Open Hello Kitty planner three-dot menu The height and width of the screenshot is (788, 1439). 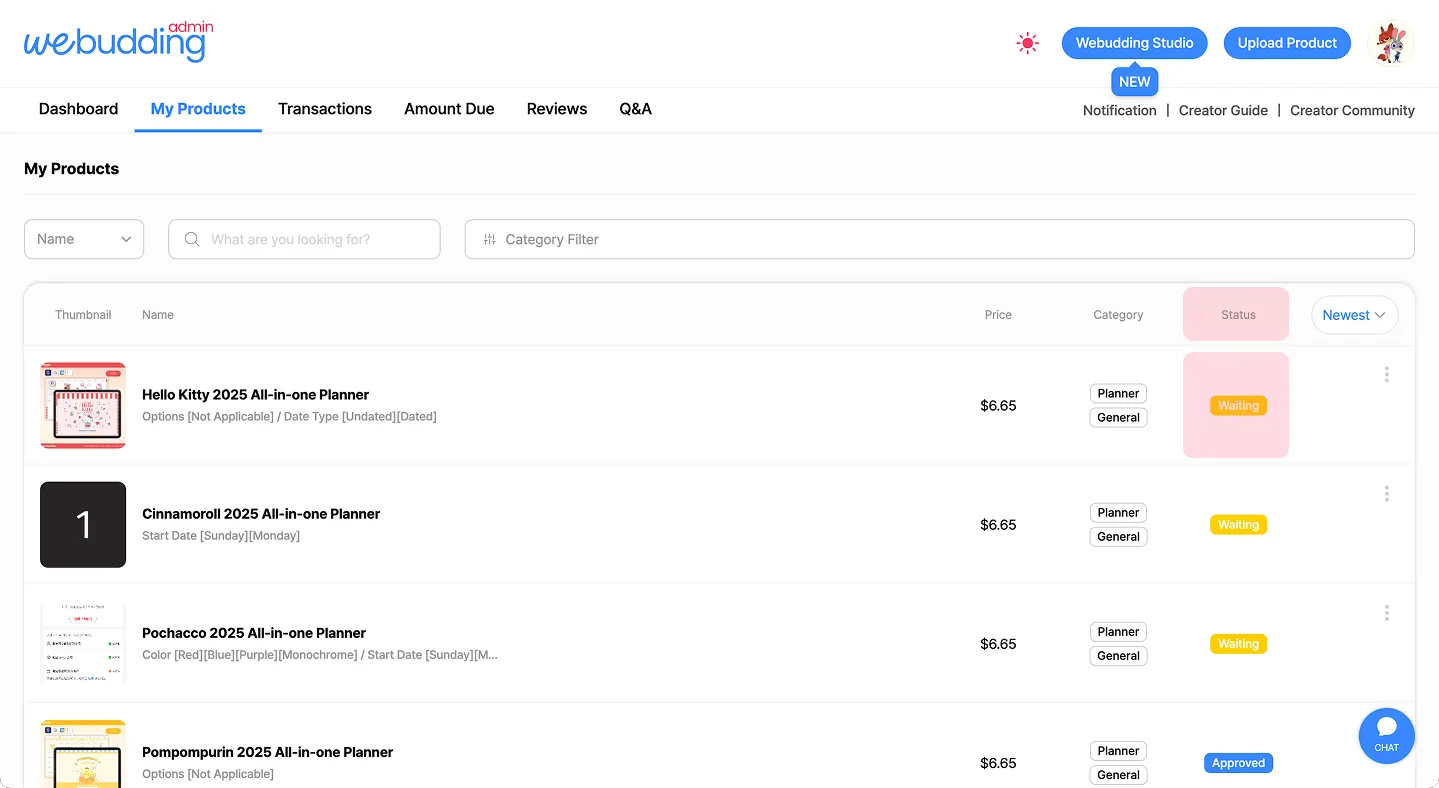[1386, 374]
